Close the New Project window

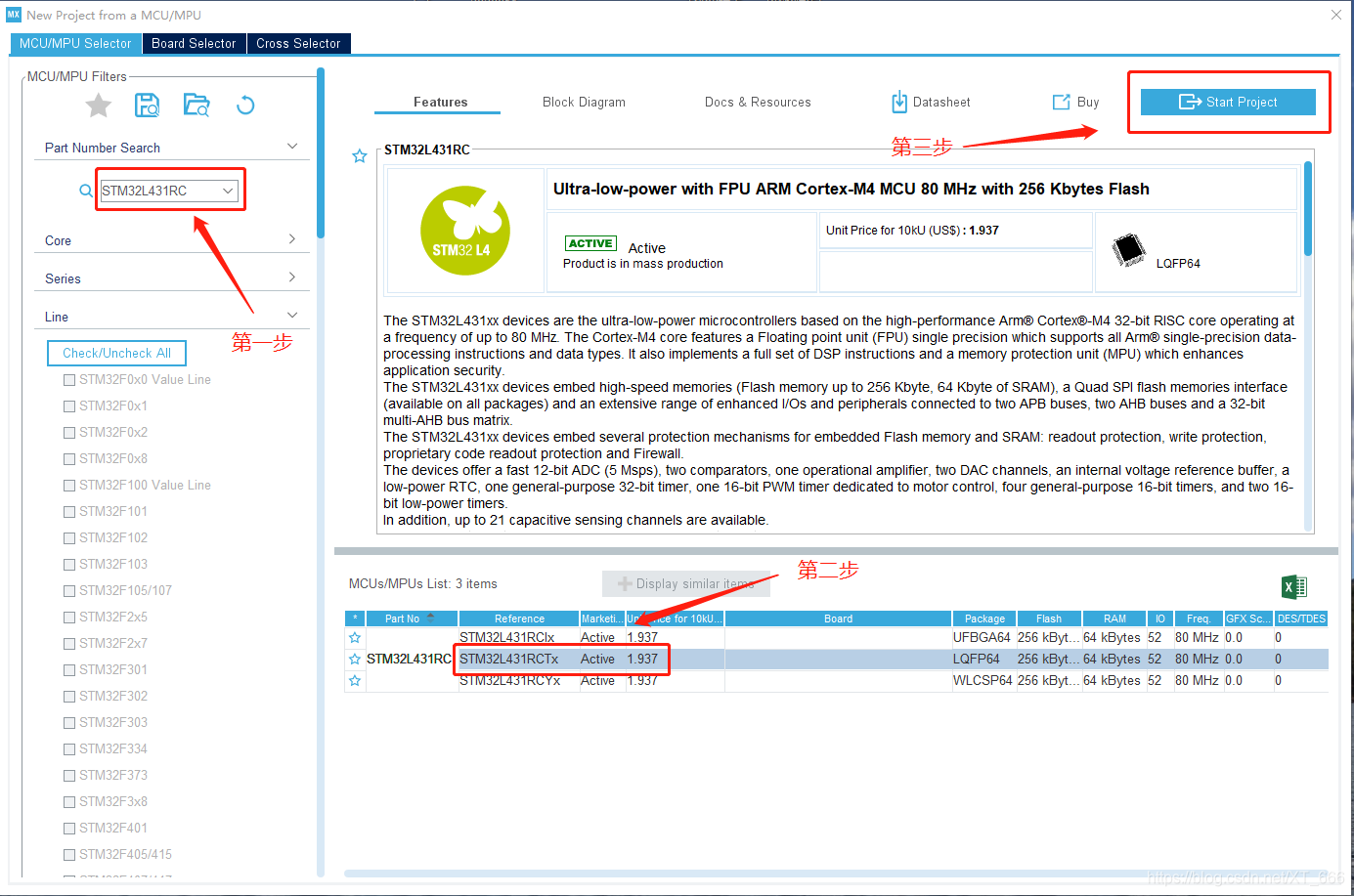[1336, 15]
